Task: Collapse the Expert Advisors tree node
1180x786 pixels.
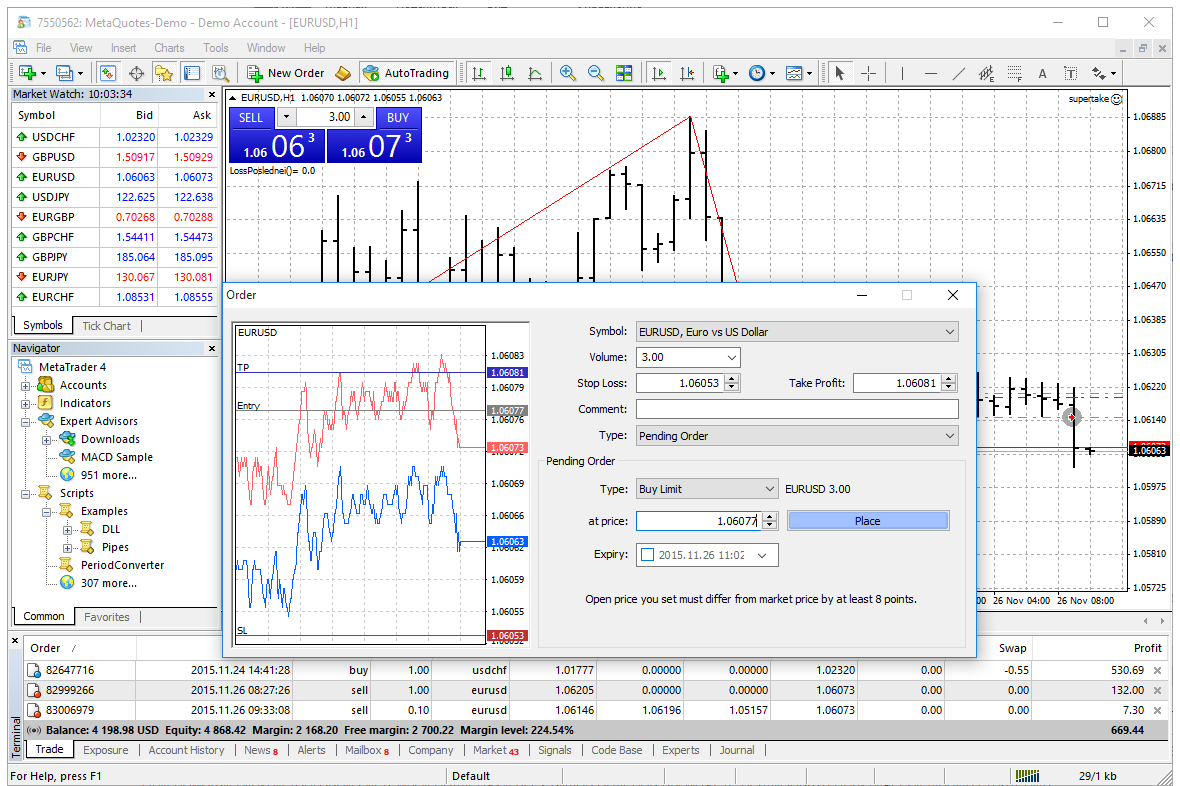Action: 26,422
